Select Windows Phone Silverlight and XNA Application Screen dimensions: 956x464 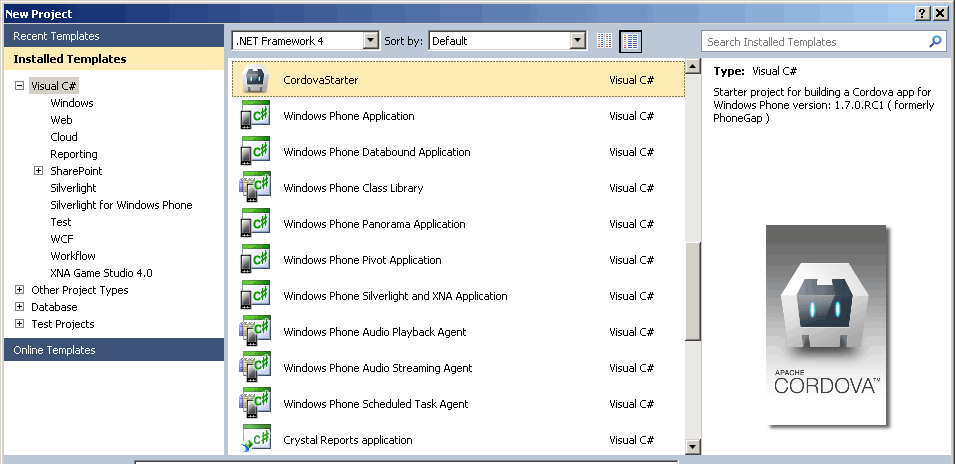coord(395,296)
